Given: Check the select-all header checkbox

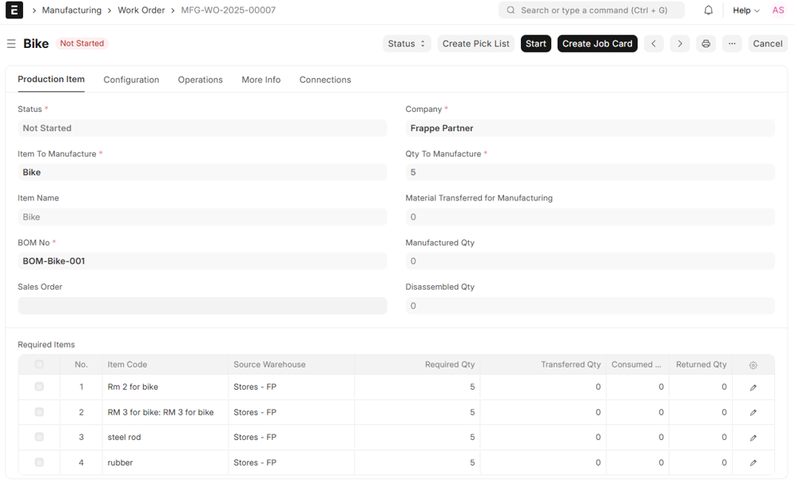Looking at the screenshot, I should [x=39, y=364].
